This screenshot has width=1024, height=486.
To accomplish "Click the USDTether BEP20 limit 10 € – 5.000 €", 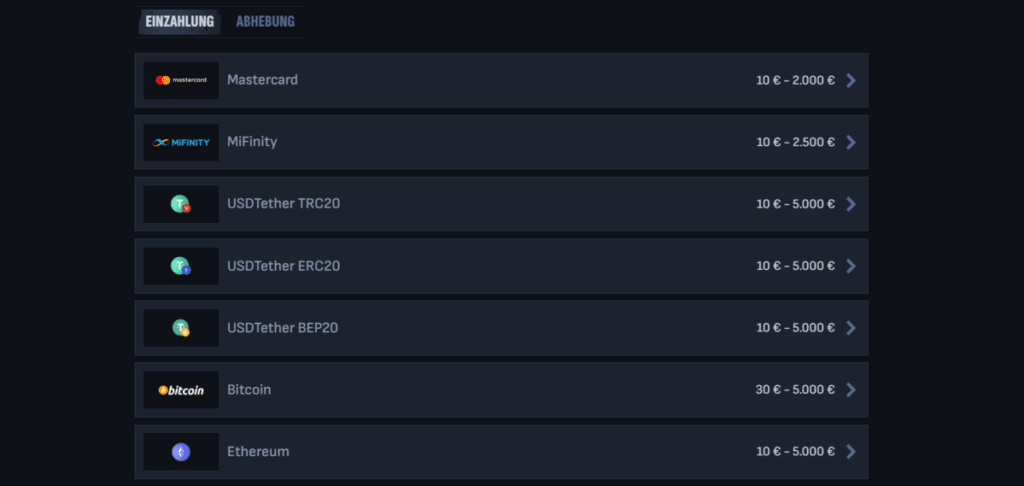I will click(x=795, y=328).
